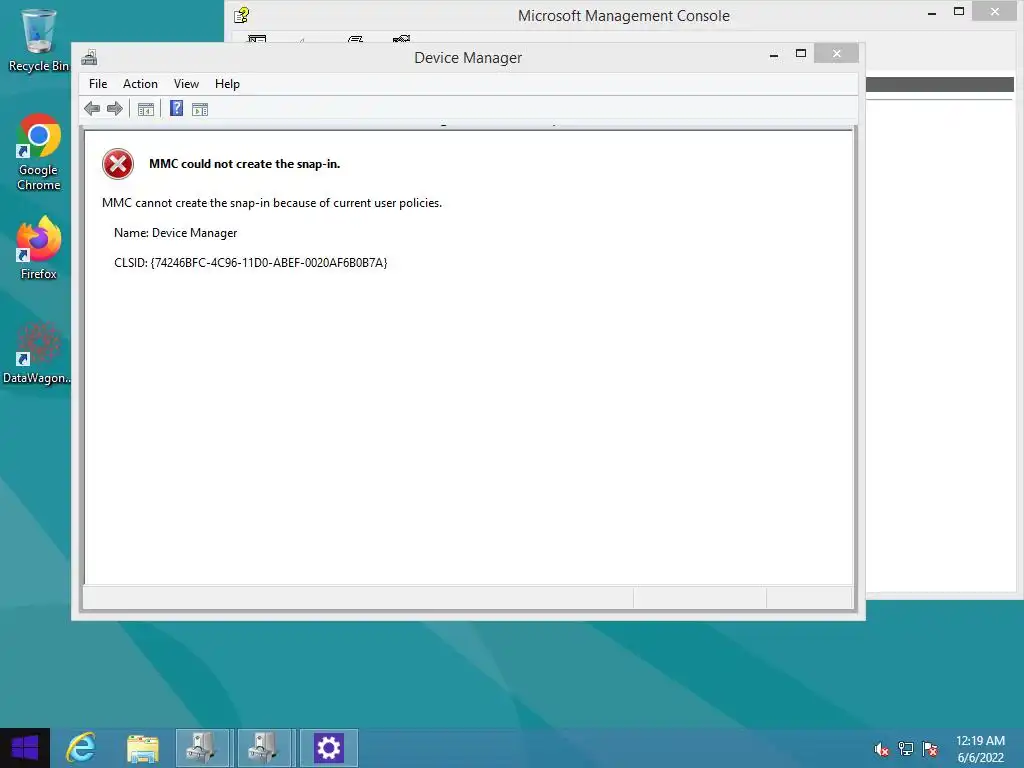Switch to first management console taskbar item
Screen dimensions: 1024x768
[202, 748]
